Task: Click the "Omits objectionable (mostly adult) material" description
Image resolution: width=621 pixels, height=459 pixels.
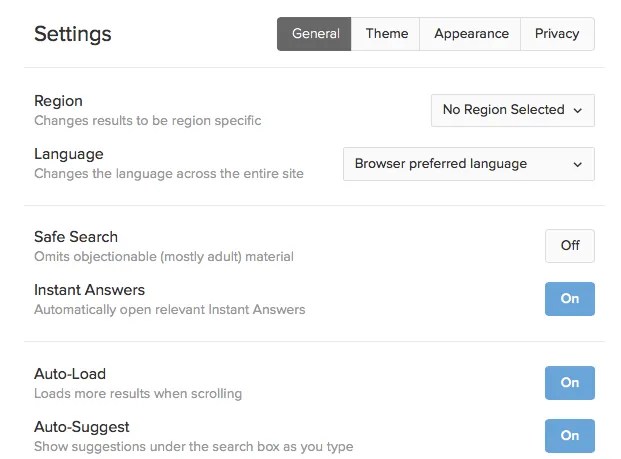Action: pos(164,257)
